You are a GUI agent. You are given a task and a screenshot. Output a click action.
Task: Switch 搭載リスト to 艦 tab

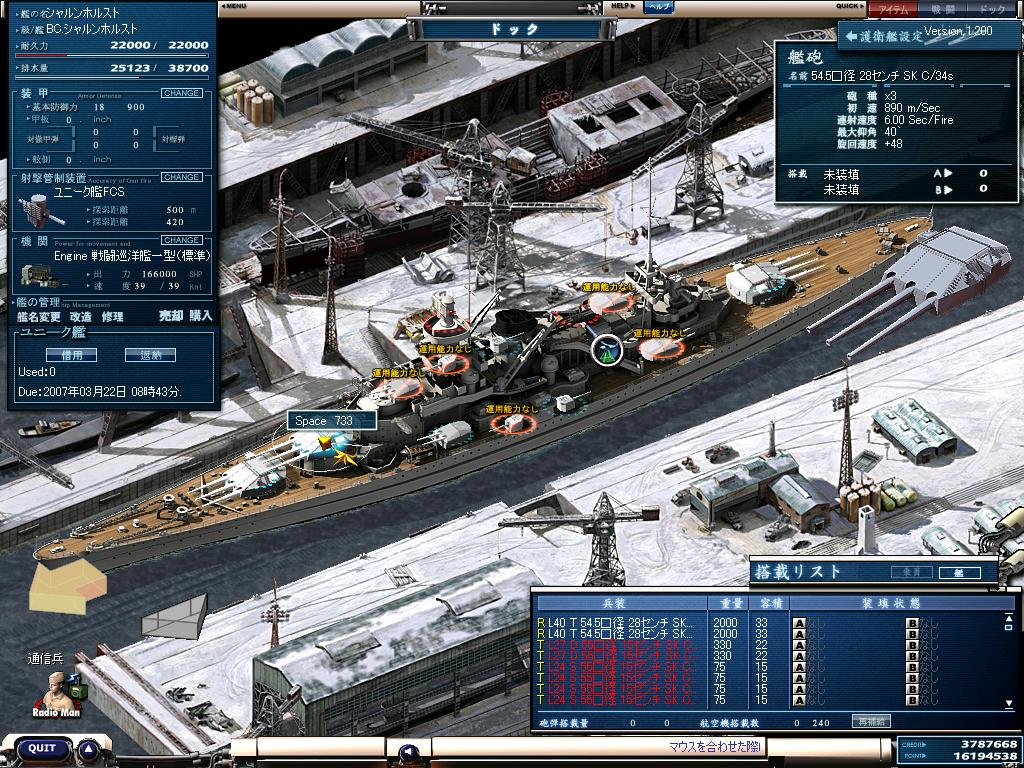(959, 573)
